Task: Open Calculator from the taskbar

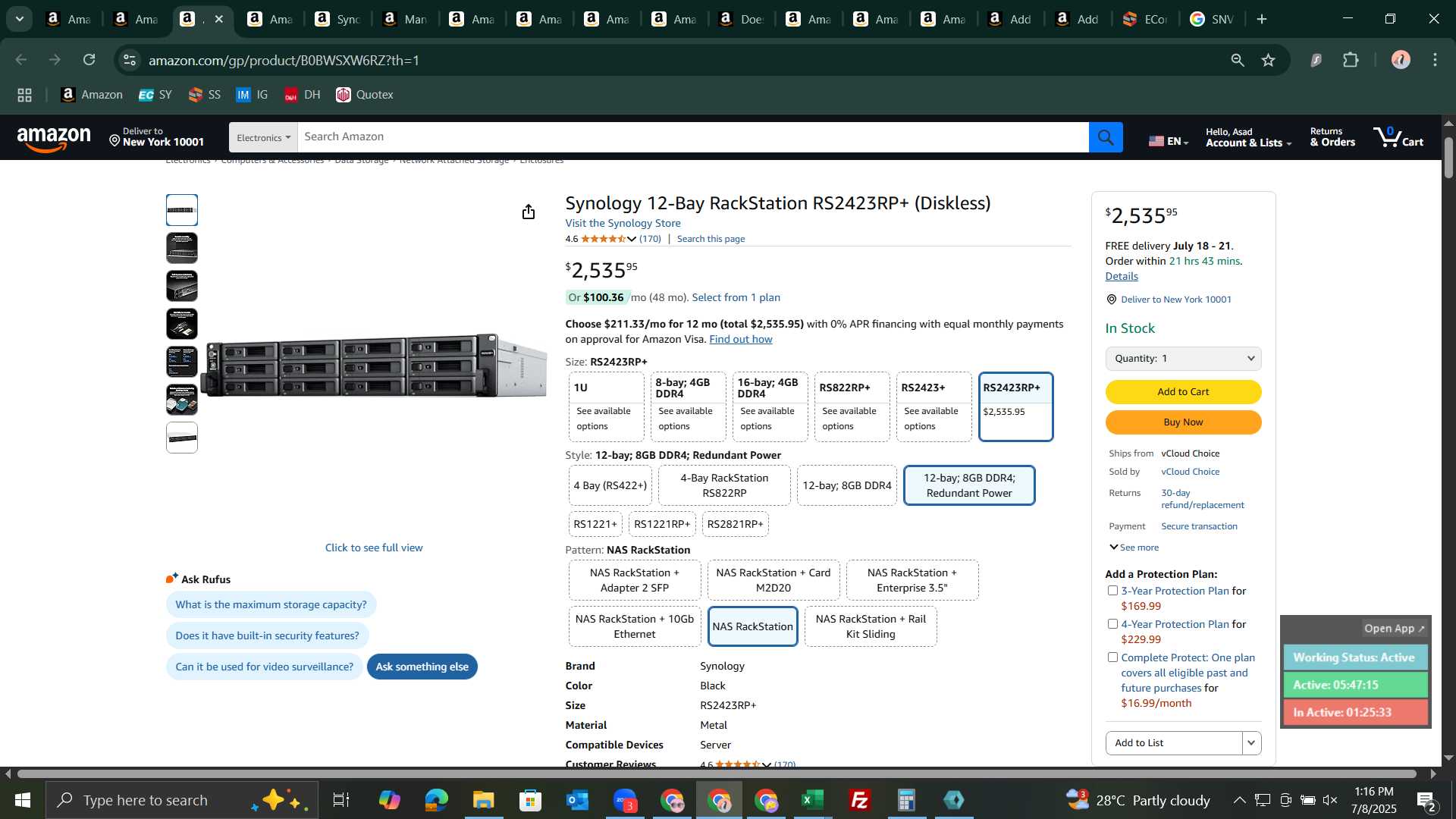Action: click(907, 800)
